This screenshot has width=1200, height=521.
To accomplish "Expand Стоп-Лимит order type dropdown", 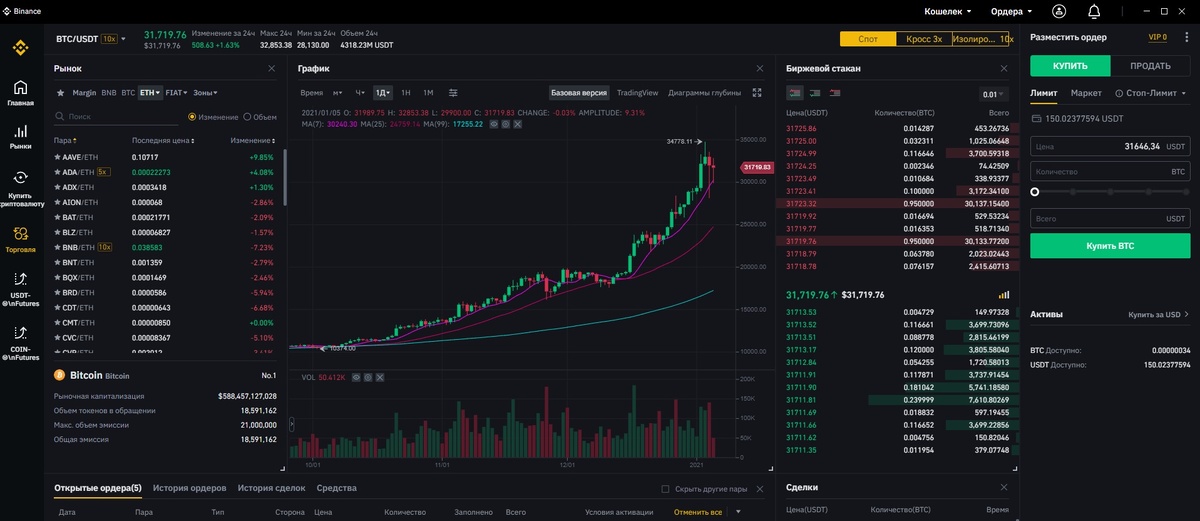I will (x=1156, y=93).
